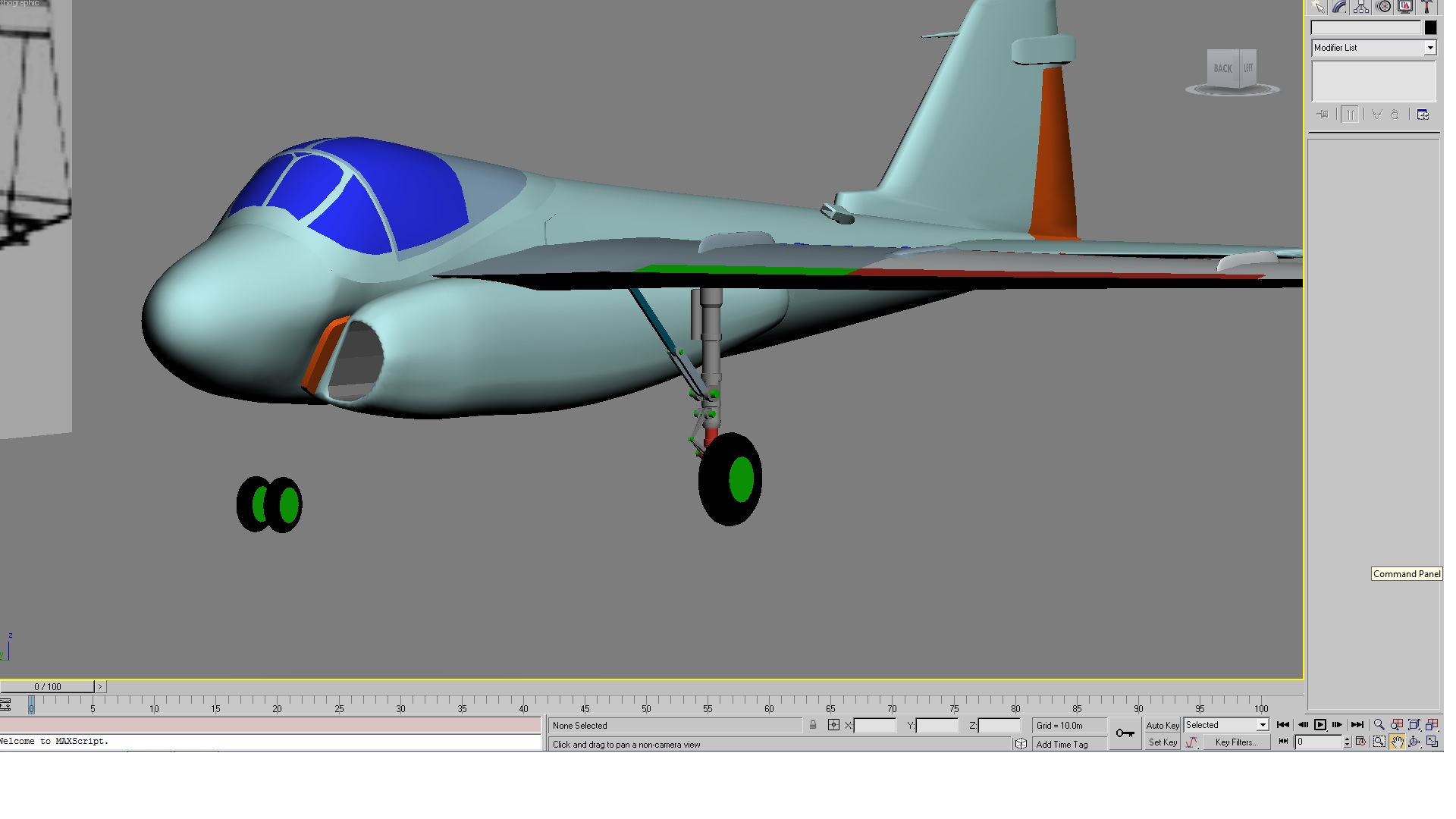Switch to the Motion panel tab
Screen dimensions: 1456x819
(1384, 7)
